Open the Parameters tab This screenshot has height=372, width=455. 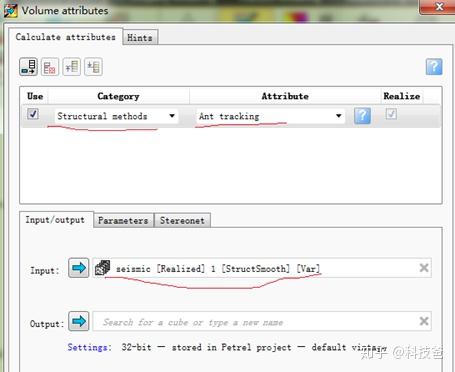(123, 221)
